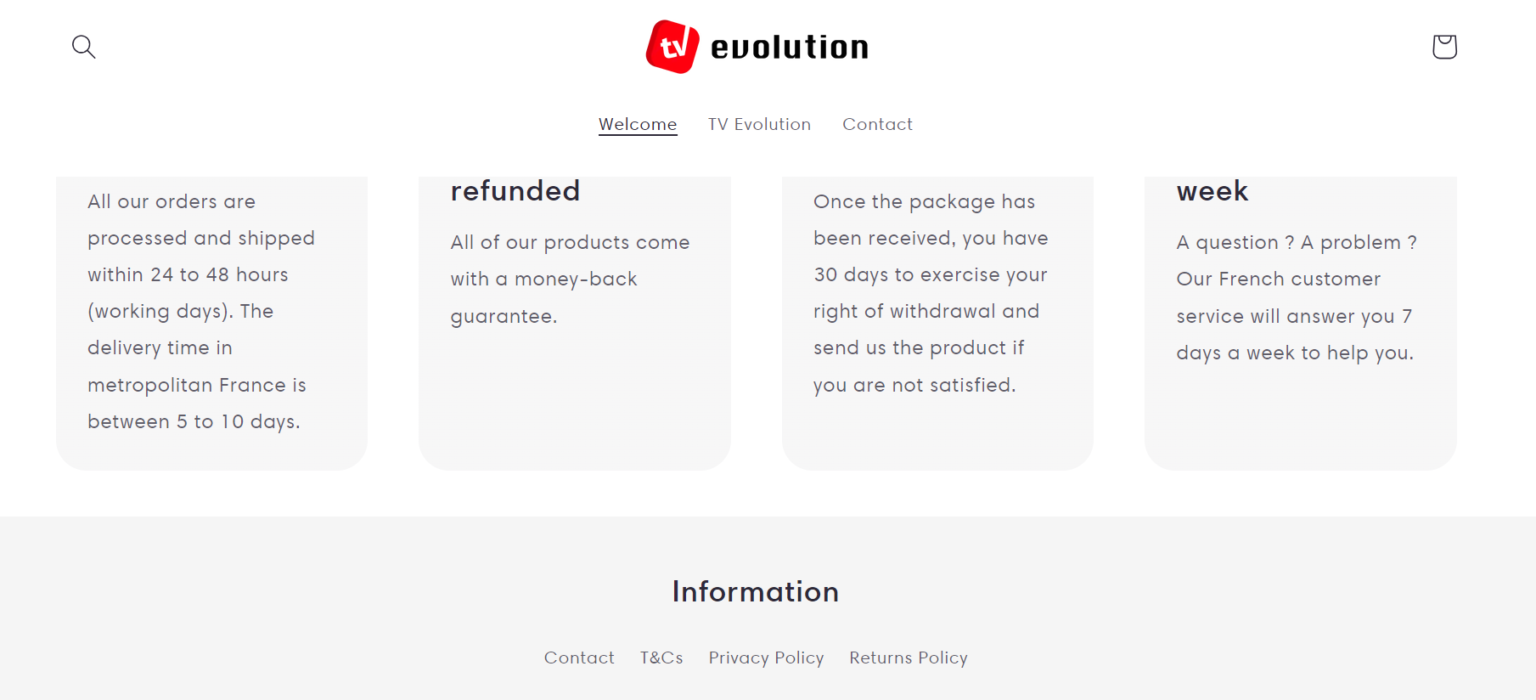Open the Contact page from navigation
Viewport: 1536px width, 700px height.
coord(877,124)
